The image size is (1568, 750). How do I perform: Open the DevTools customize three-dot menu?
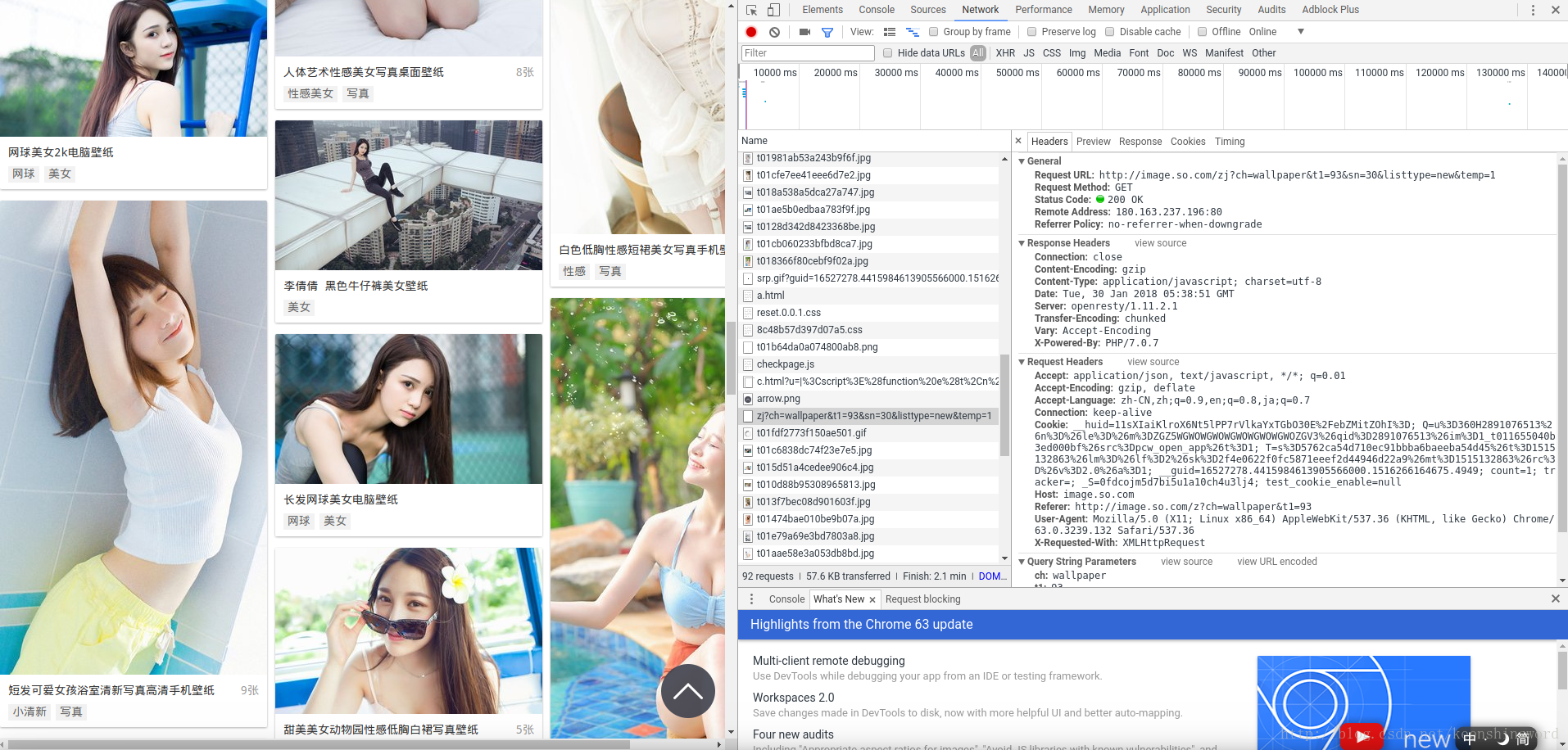point(1533,10)
